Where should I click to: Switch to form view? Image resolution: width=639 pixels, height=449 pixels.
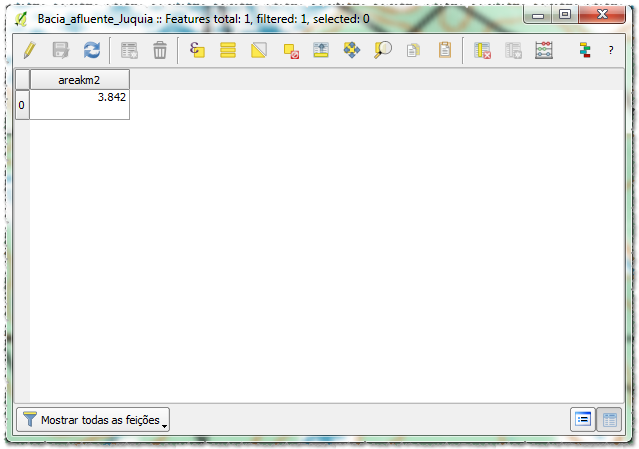(x=582, y=420)
